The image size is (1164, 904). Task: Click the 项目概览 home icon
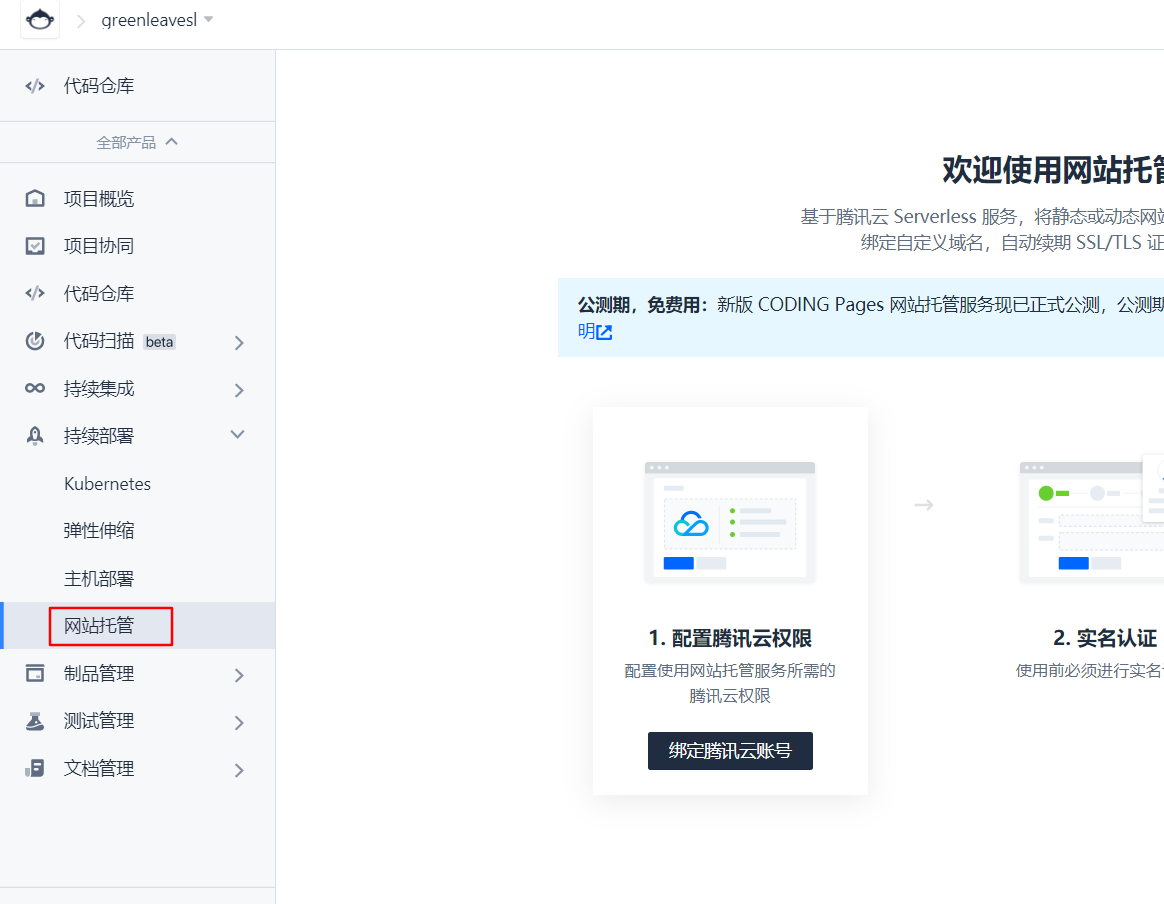tap(35, 198)
